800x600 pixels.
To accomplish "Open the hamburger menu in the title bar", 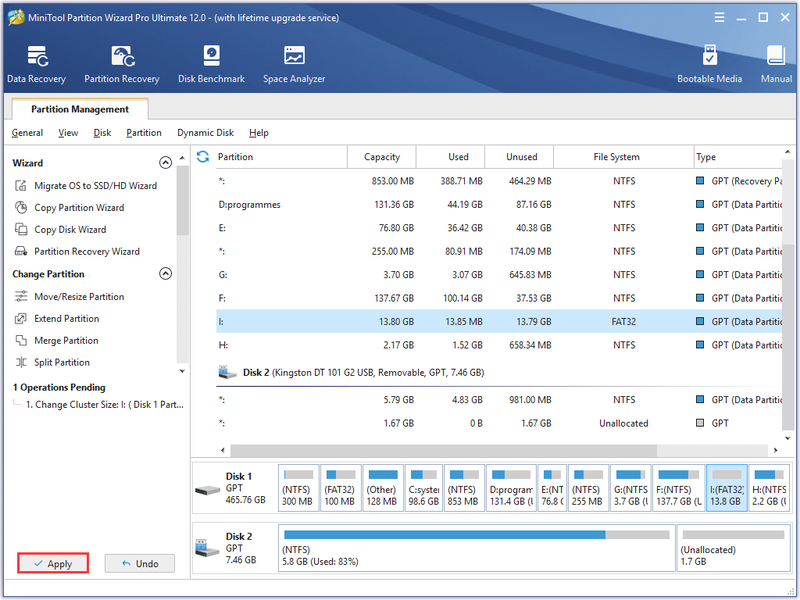I will pyautogui.click(x=719, y=17).
